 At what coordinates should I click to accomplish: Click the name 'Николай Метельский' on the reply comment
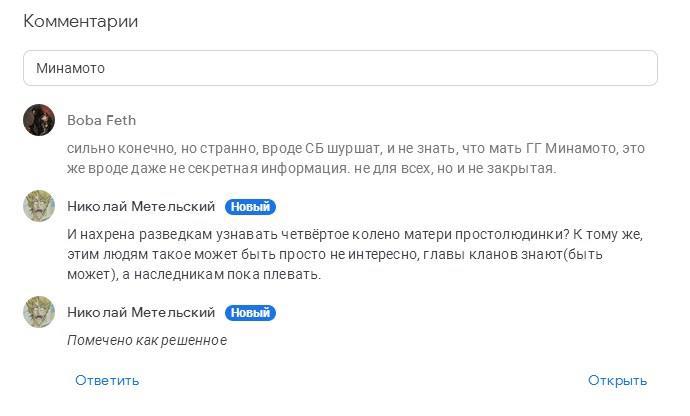click(x=141, y=207)
